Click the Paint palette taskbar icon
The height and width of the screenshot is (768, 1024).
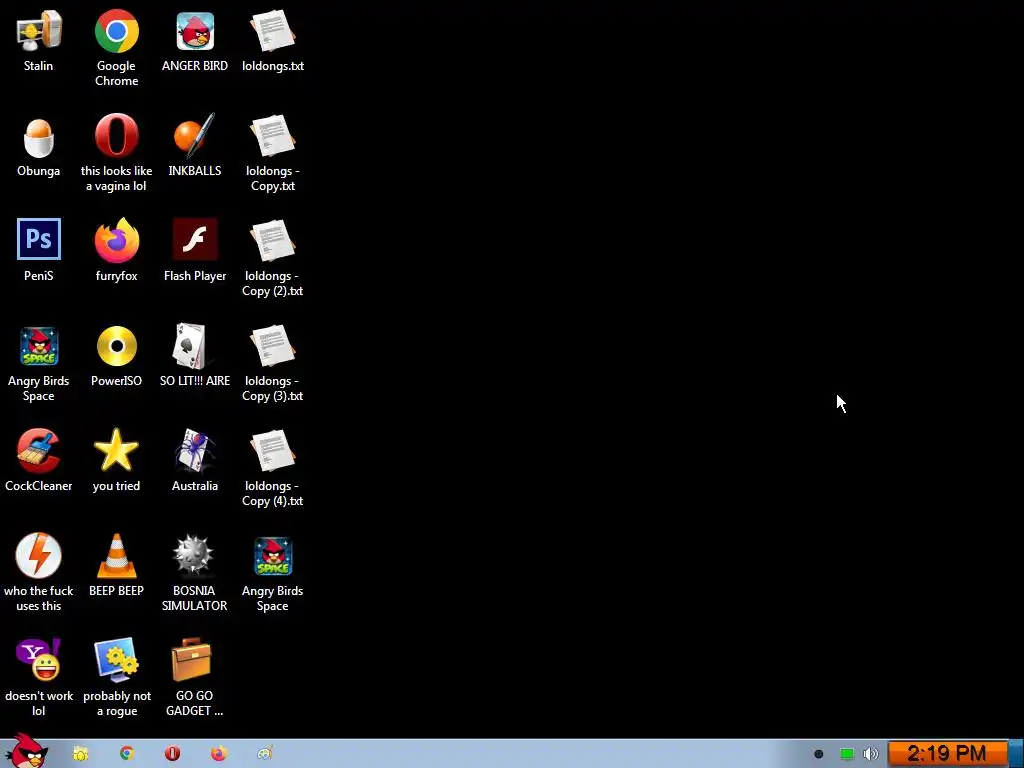[x=264, y=753]
